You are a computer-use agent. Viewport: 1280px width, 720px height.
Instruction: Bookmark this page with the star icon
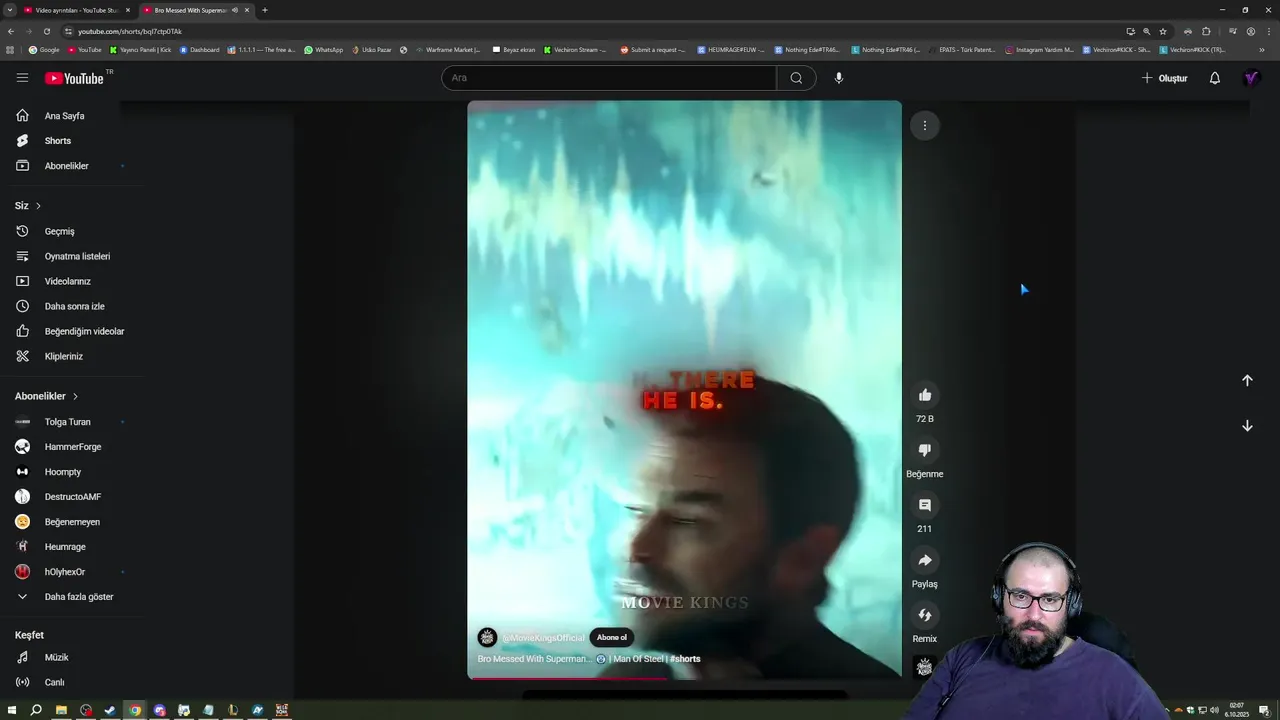1163,31
